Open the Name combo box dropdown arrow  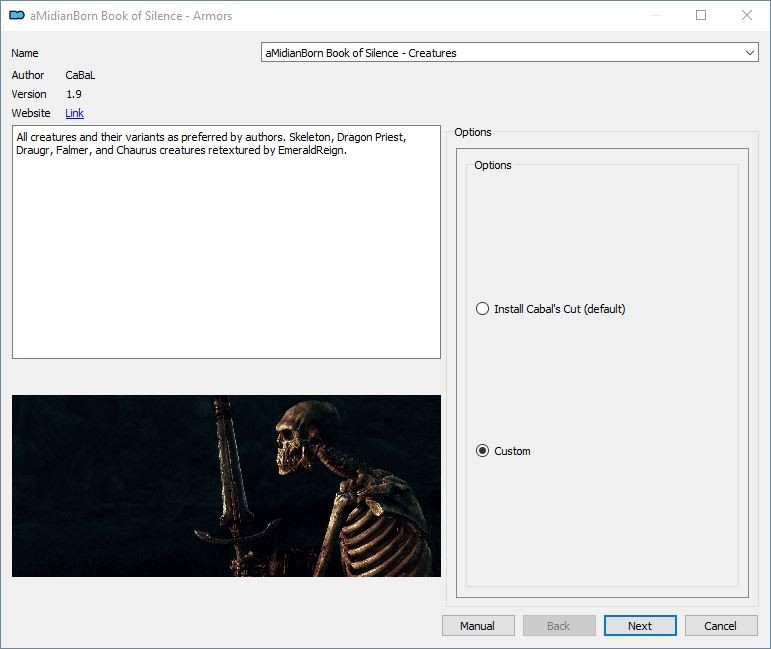coord(749,53)
